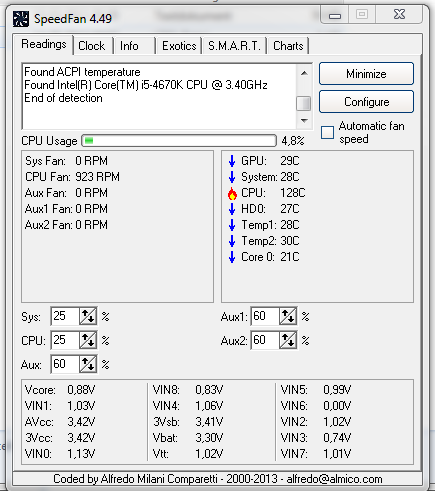Click the Vbat 3,30V reading
This screenshot has width=435, height=491.
pos(188,438)
